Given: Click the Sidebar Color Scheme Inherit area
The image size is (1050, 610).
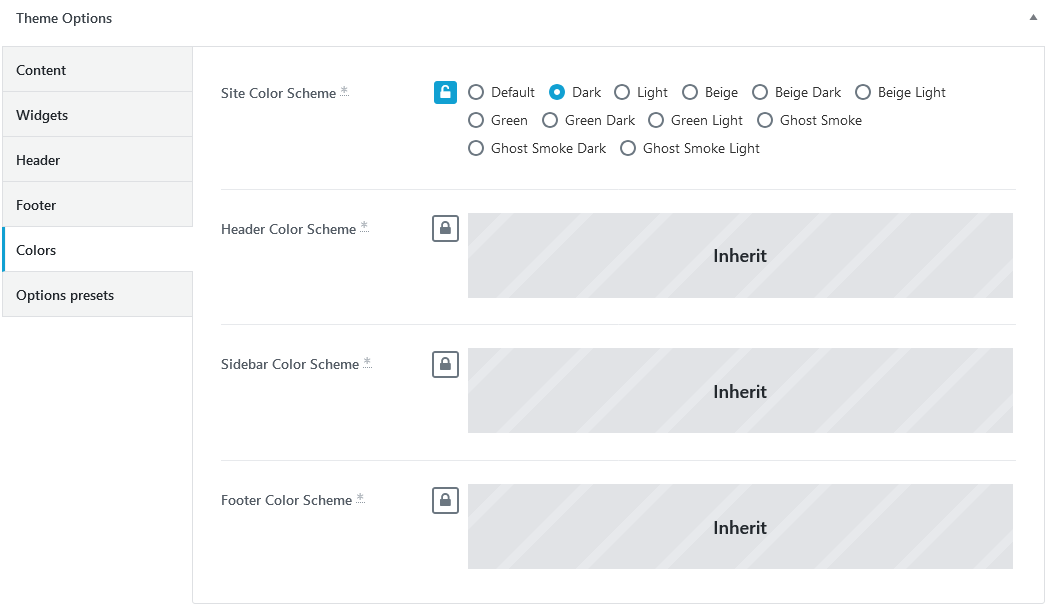Looking at the screenshot, I should pyautogui.click(x=740, y=391).
